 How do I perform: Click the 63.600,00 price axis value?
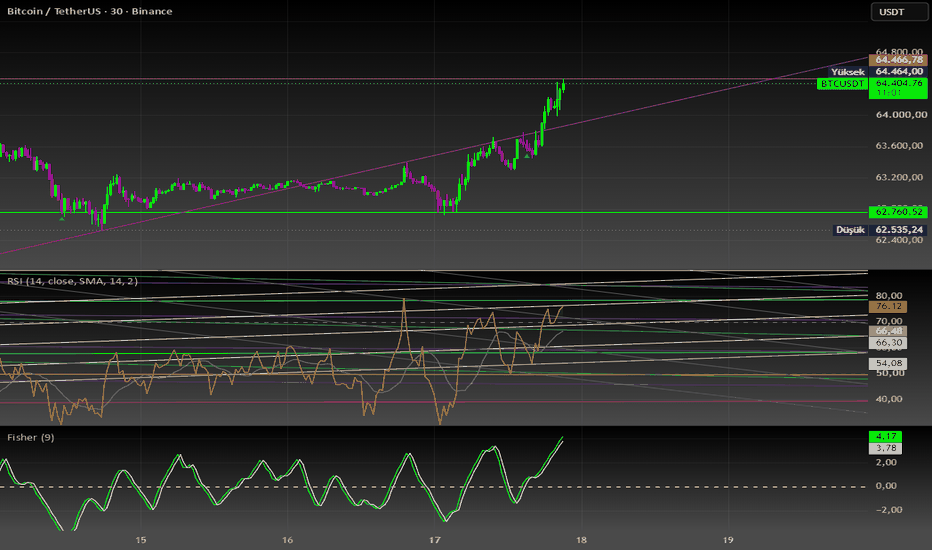(899, 146)
